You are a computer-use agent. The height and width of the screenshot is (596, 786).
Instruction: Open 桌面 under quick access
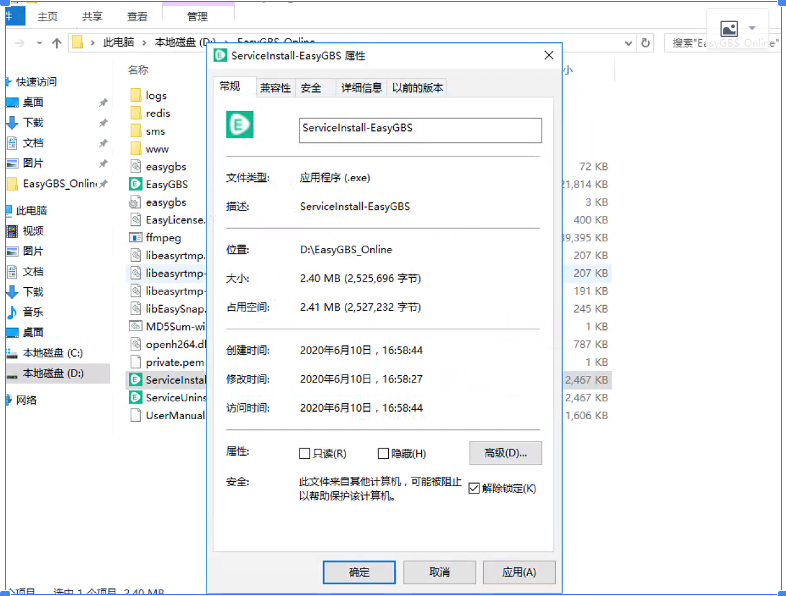[33, 102]
